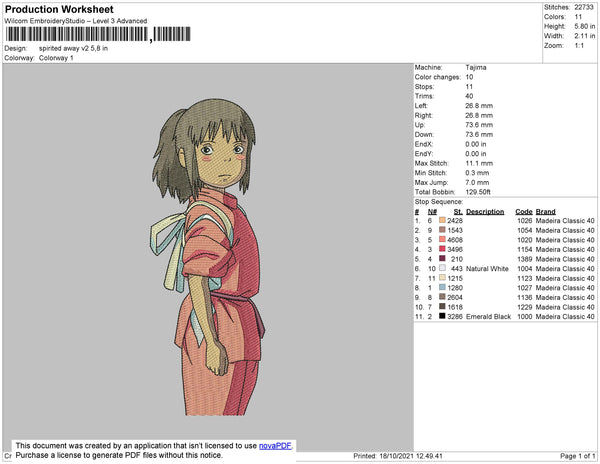Select the Emerald Black color swatch
The image size is (600, 464).
tap(442, 316)
